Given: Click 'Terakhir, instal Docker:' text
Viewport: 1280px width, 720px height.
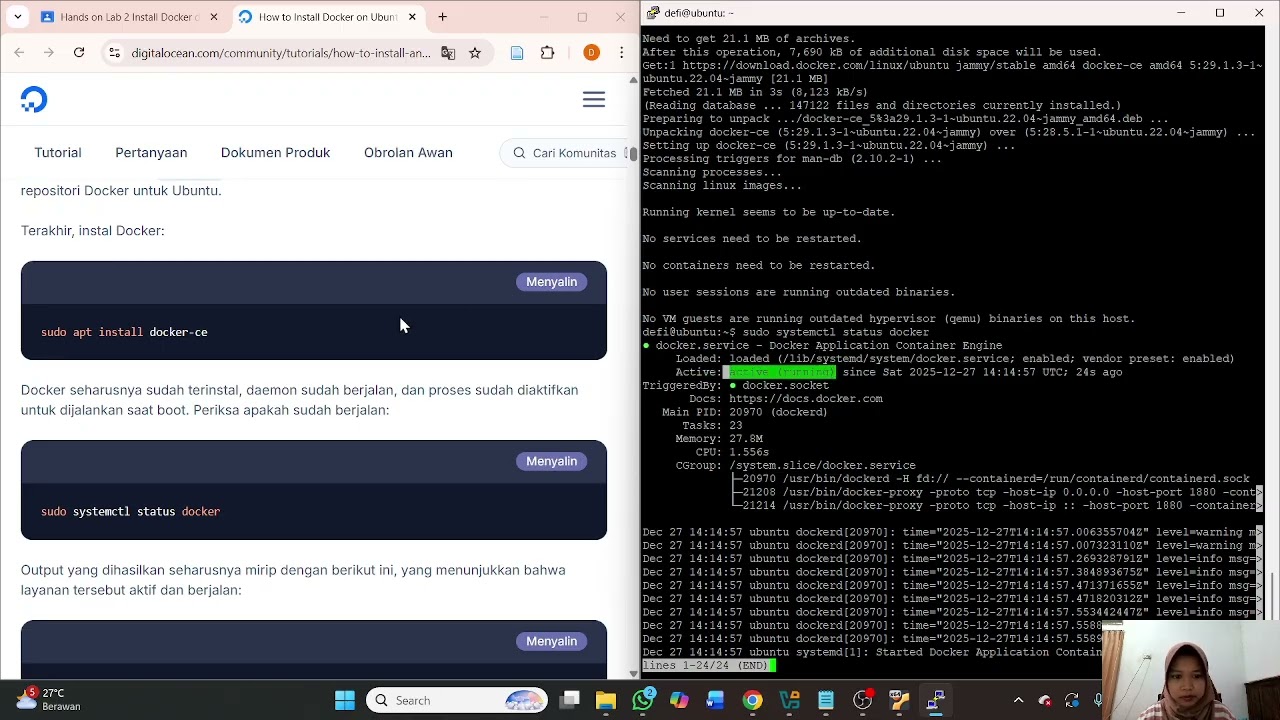Looking at the screenshot, I should [x=93, y=231].
